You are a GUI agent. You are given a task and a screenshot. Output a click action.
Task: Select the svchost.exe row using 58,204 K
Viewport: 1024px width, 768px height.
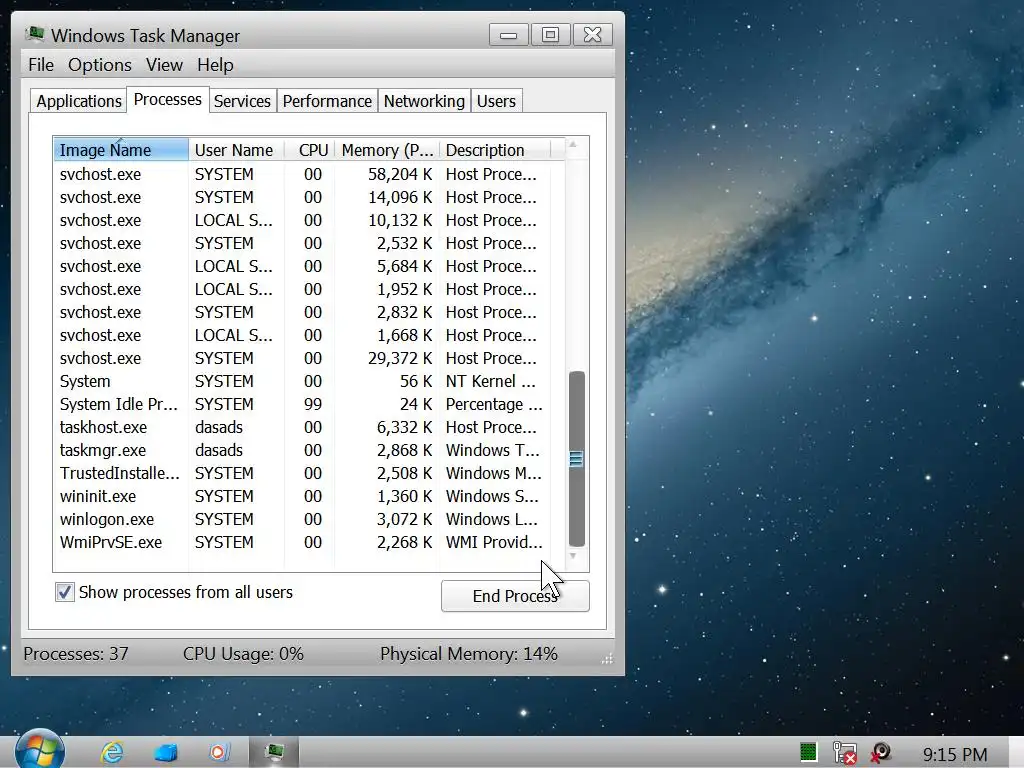pyautogui.click(x=302, y=174)
